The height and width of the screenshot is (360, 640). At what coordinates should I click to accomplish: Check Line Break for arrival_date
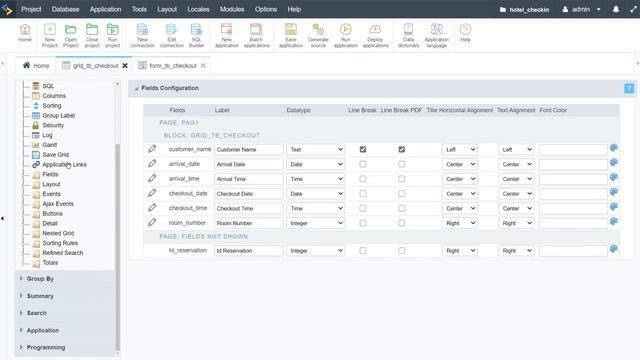363,164
